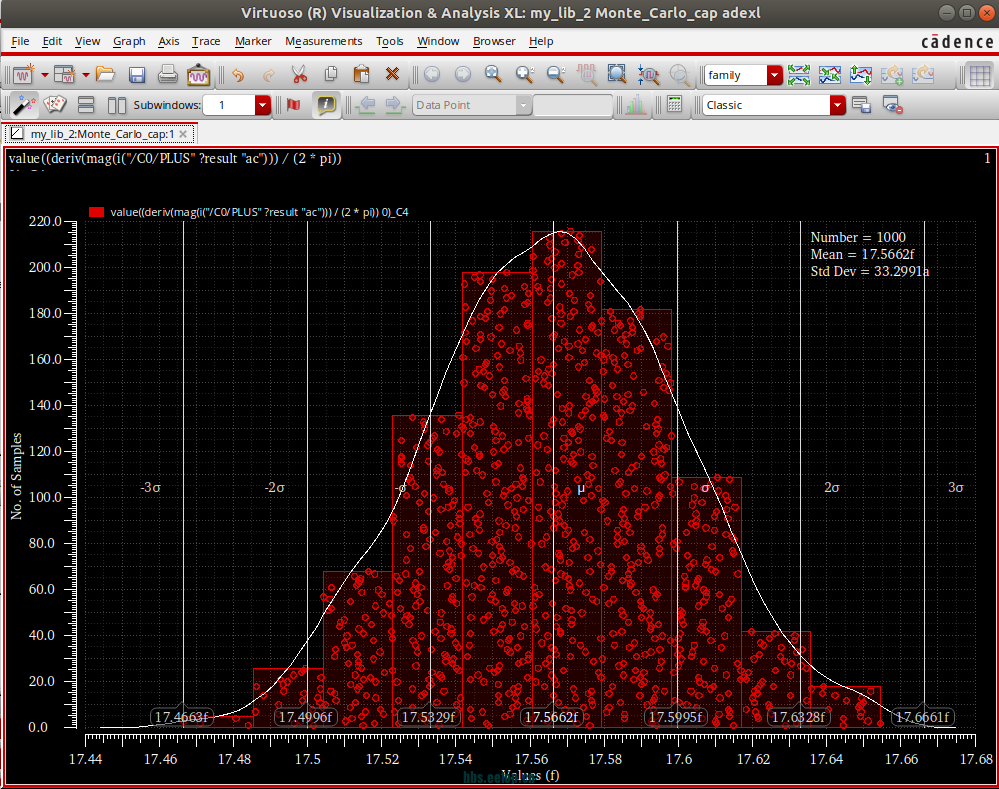Open the new window dropdown arrow
The width and height of the screenshot is (999, 789).
[45, 75]
